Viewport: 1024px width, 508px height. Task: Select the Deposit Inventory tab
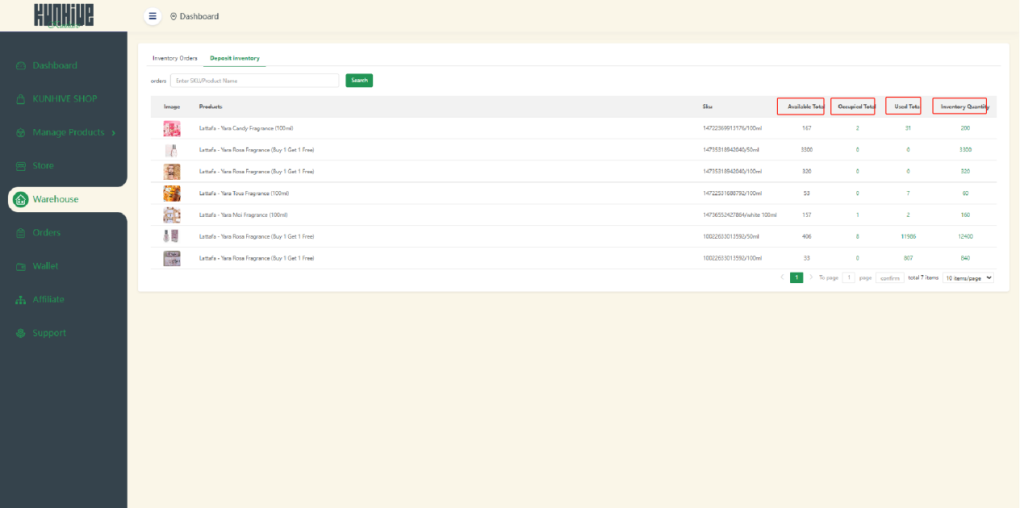(234, 58)
